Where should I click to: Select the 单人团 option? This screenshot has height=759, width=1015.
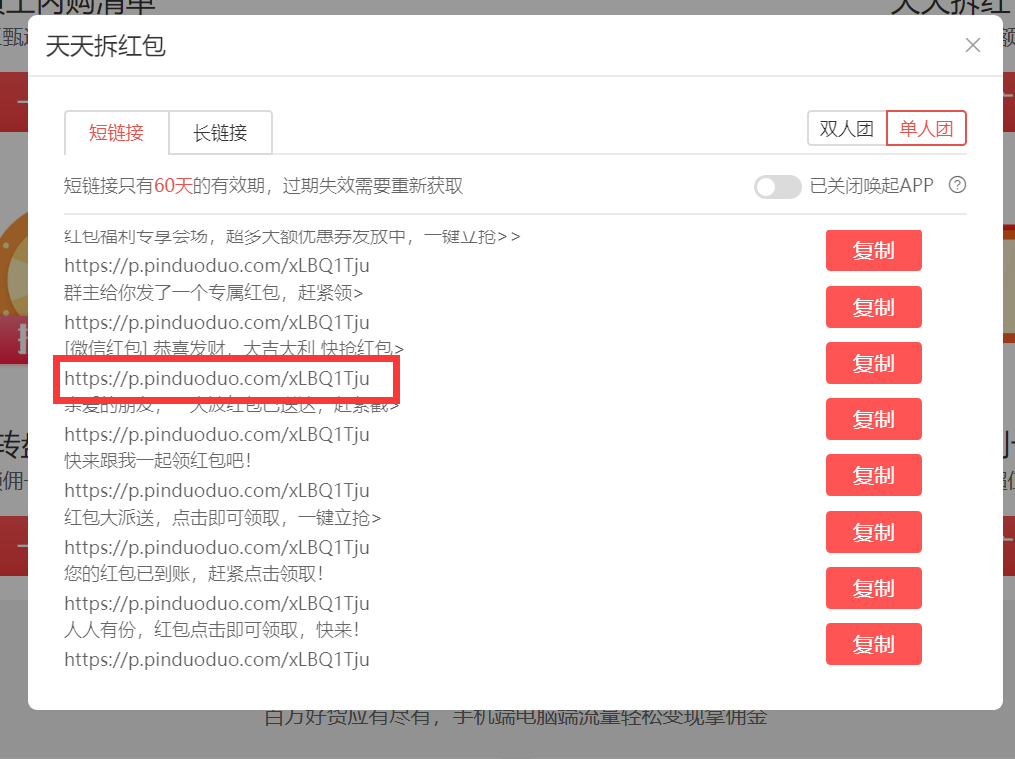926,128
